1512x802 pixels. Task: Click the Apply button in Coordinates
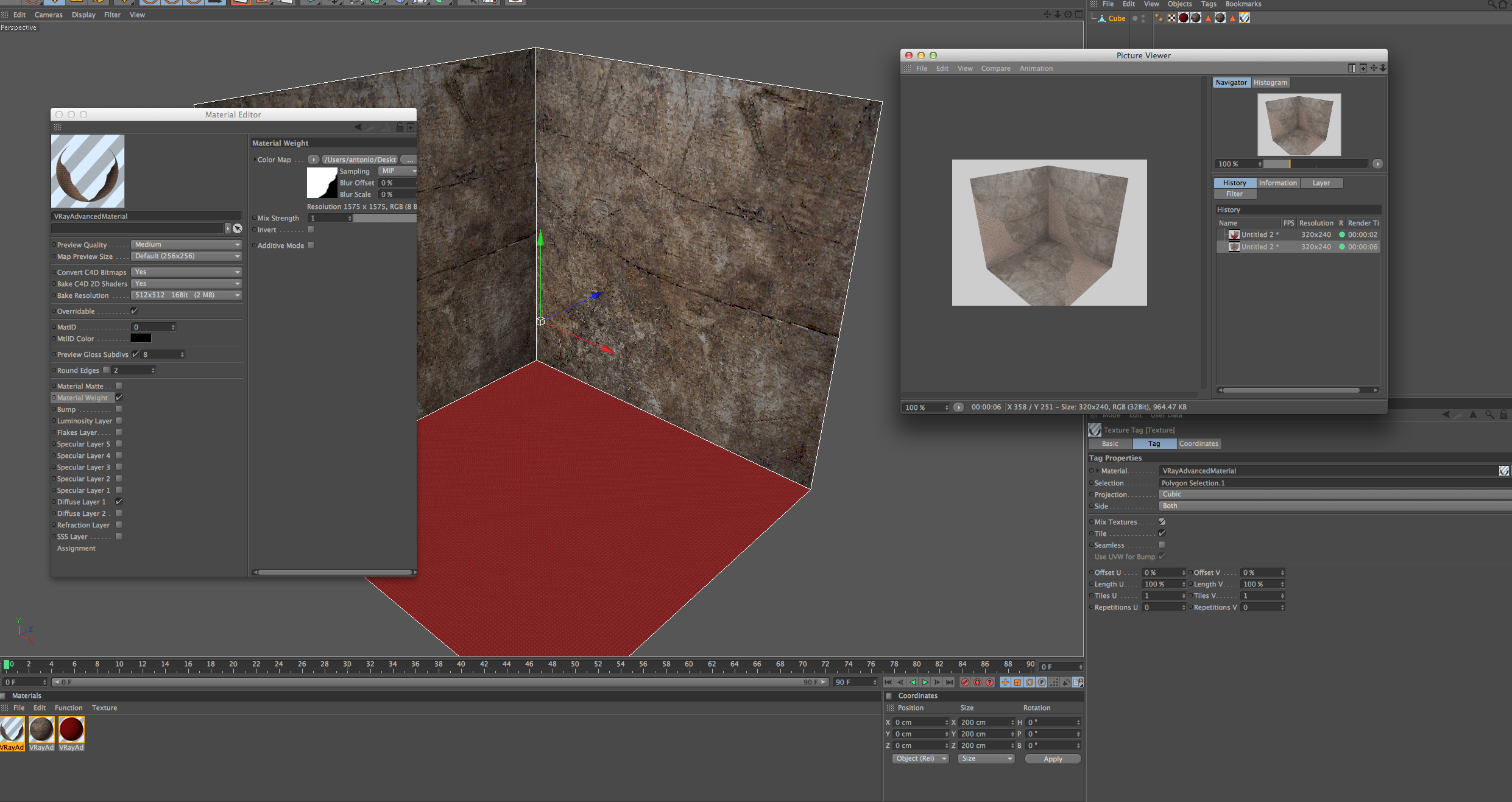[x=1053, y=759]
